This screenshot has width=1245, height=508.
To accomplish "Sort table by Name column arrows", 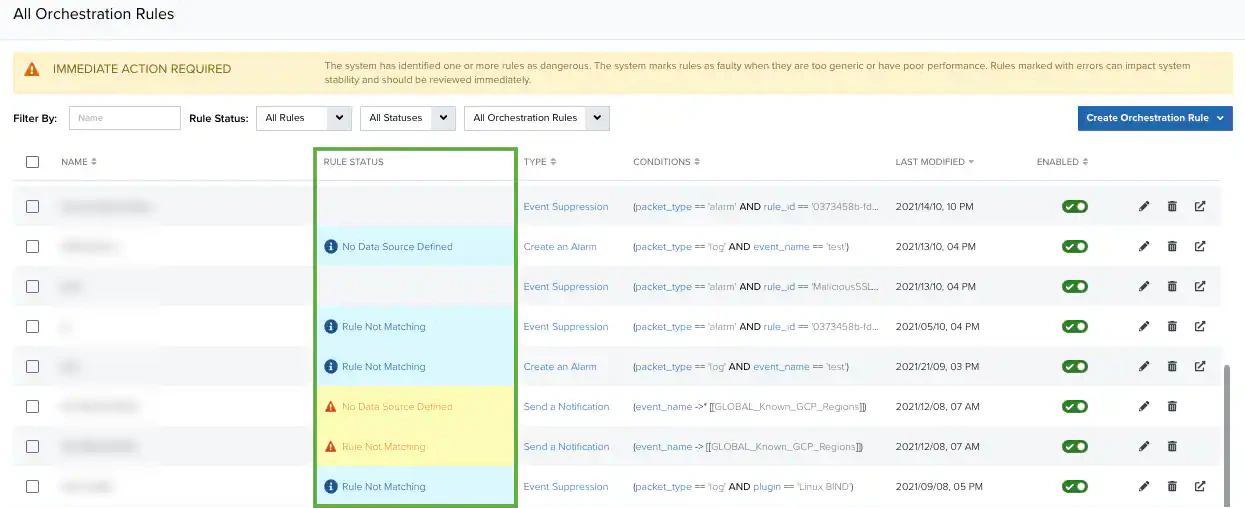I will [x=94, y=162].
